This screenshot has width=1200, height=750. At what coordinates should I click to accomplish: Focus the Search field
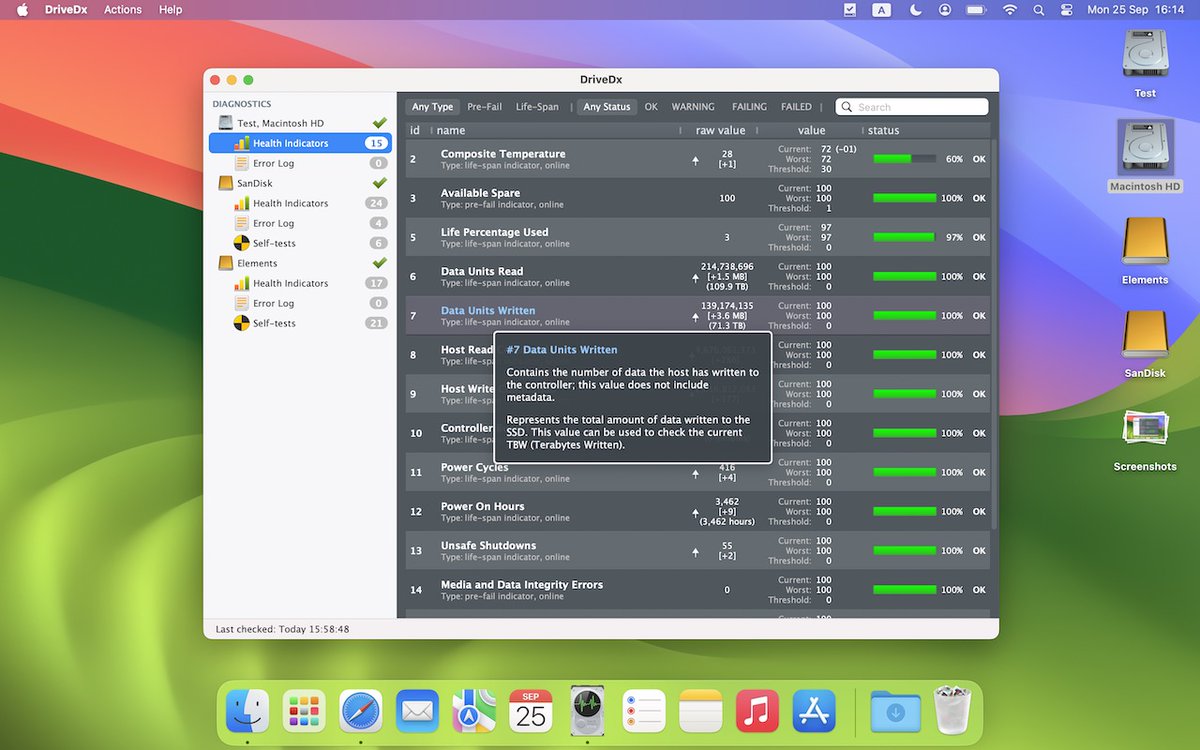[912, 107]
